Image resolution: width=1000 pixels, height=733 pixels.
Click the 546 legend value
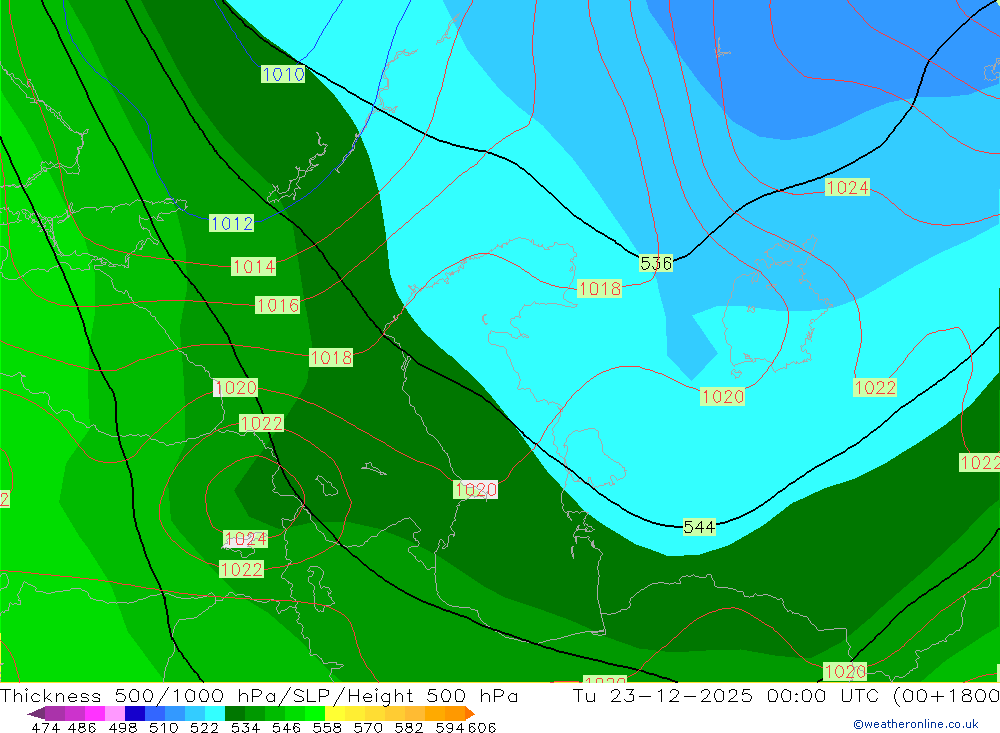pyautogui.click(x=286, y=727)
